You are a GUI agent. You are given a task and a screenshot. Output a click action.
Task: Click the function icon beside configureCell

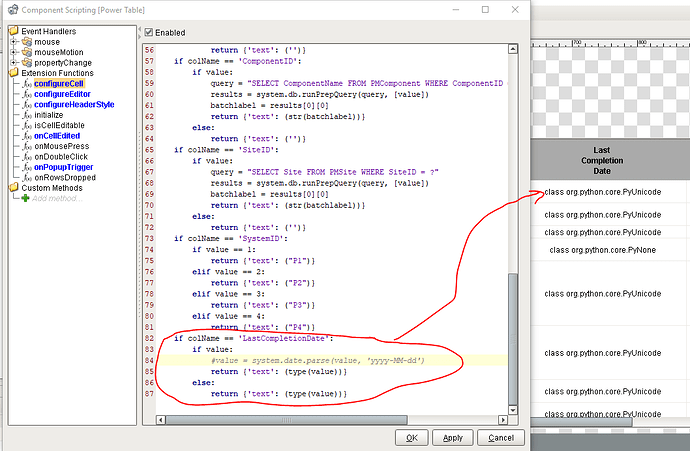click(x=27, y=83)
